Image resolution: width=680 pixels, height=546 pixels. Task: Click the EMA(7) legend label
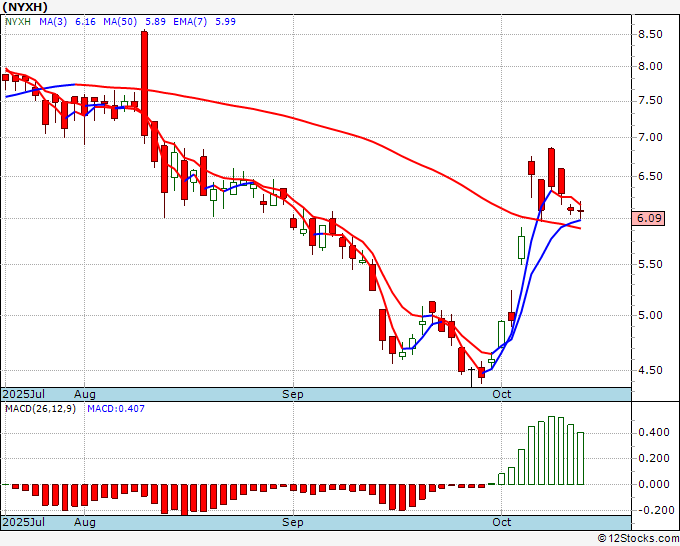click(190, 21)
